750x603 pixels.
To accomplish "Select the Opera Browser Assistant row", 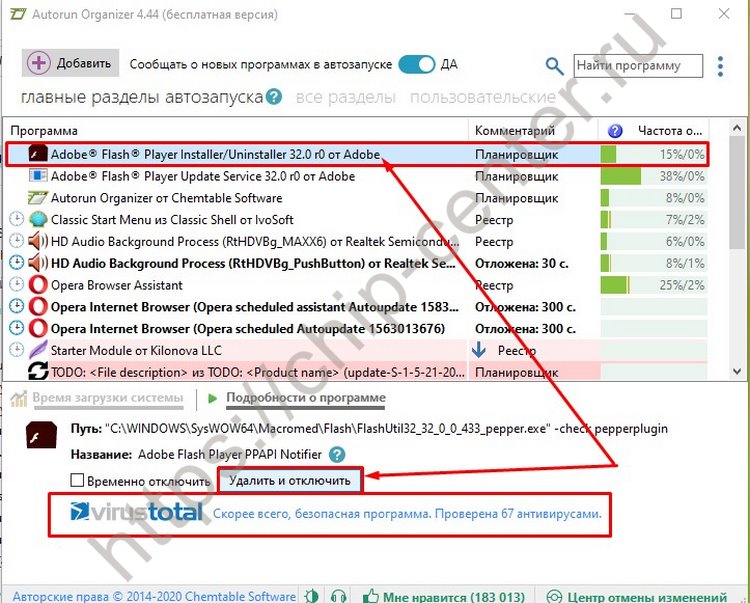I will 356,285.
